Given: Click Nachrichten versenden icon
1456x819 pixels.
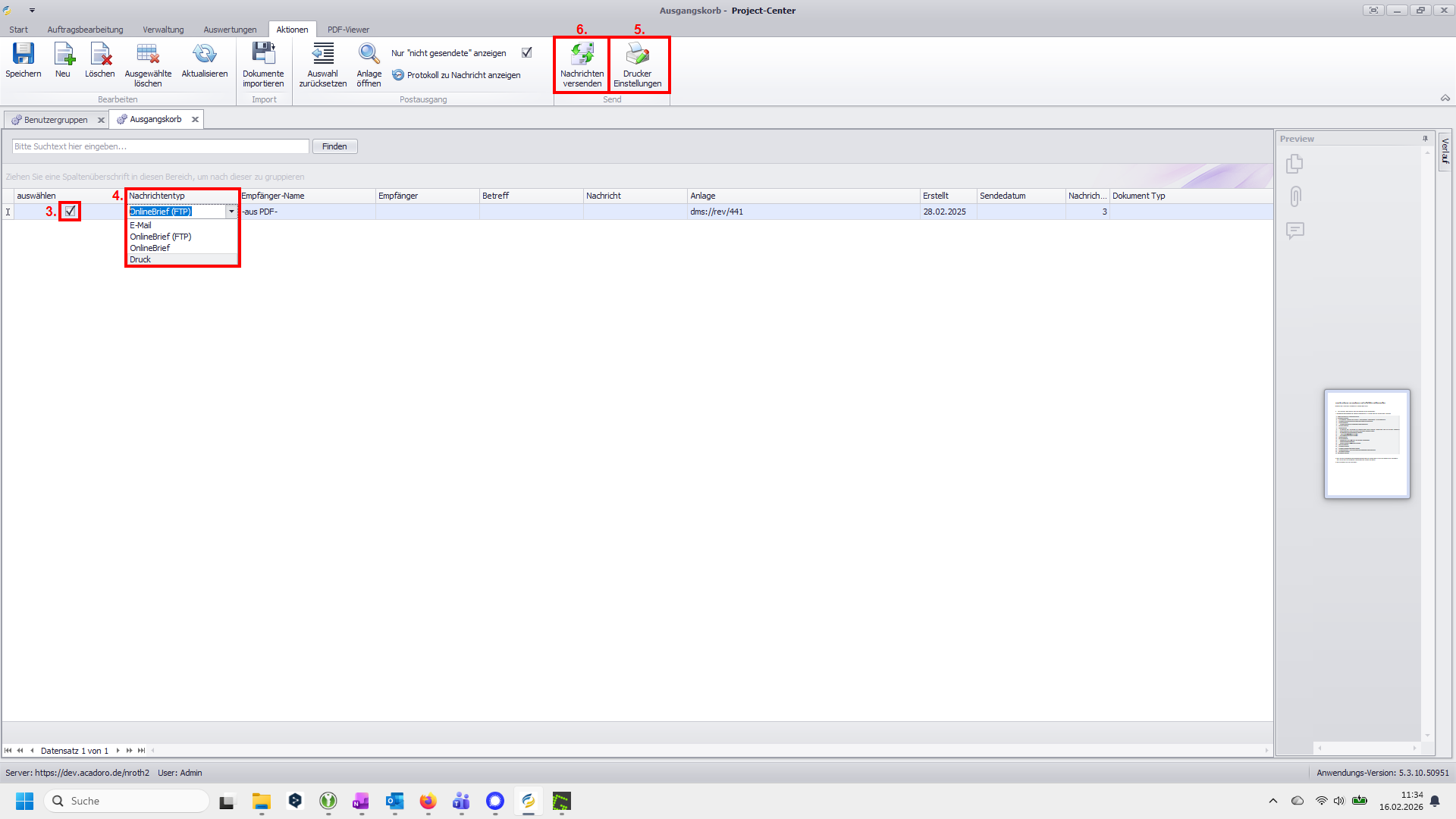Looking at the screenshot, I should [x=582, y=55].
